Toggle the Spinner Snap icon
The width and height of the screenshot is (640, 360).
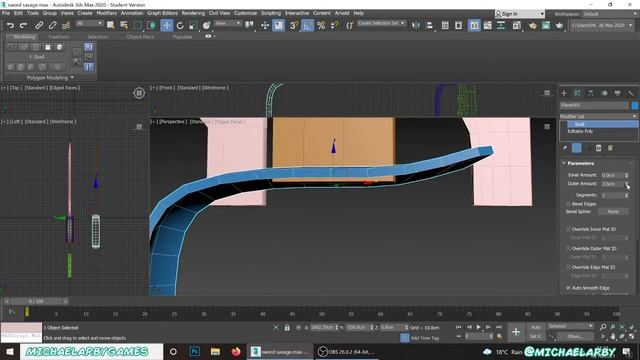pos(335,25)
